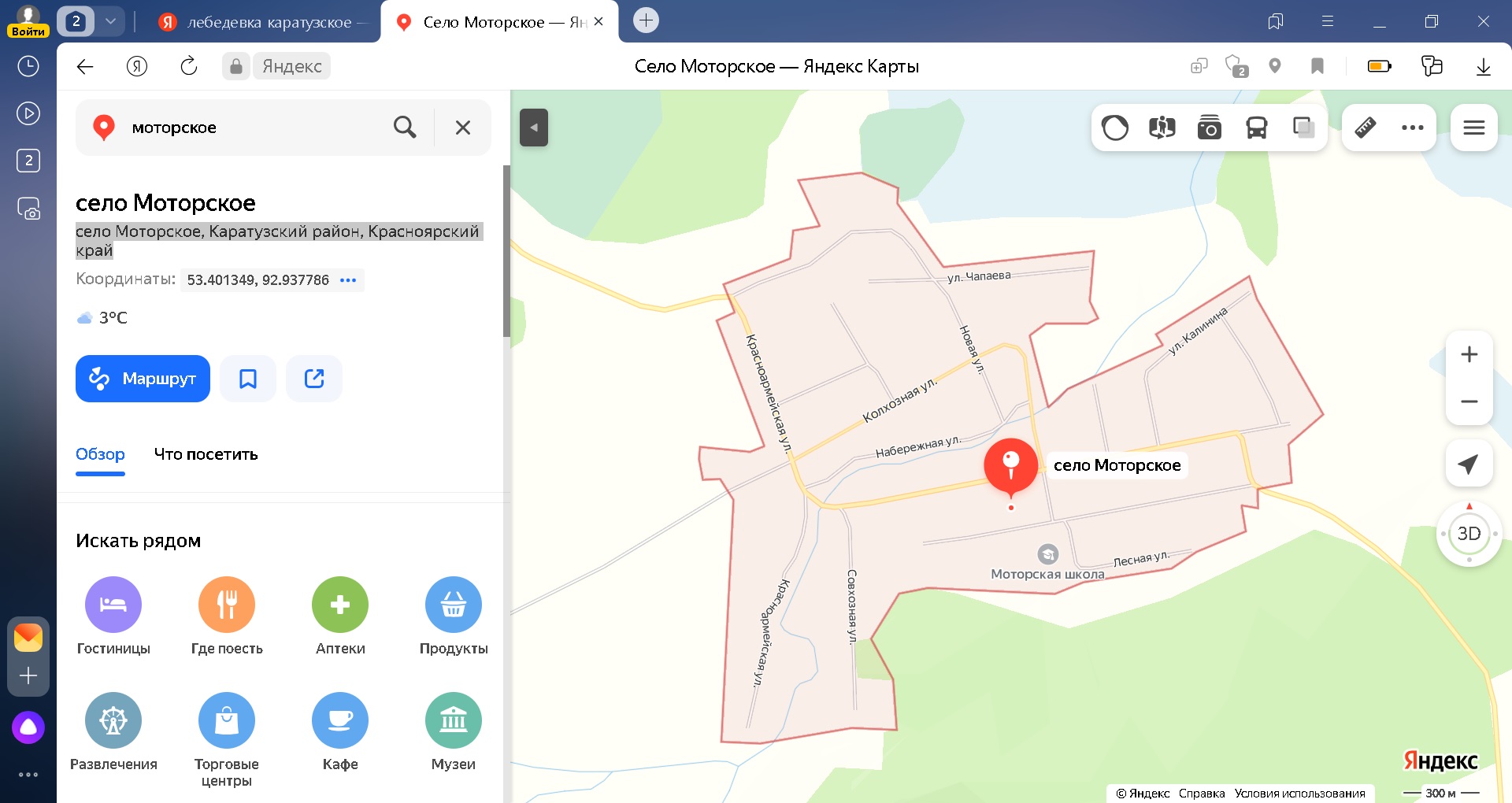Viewport: 1512px width, 803px height.
Task: Search nearby Гостиницы
Action: pyautogui.click(x=113, y=616)
